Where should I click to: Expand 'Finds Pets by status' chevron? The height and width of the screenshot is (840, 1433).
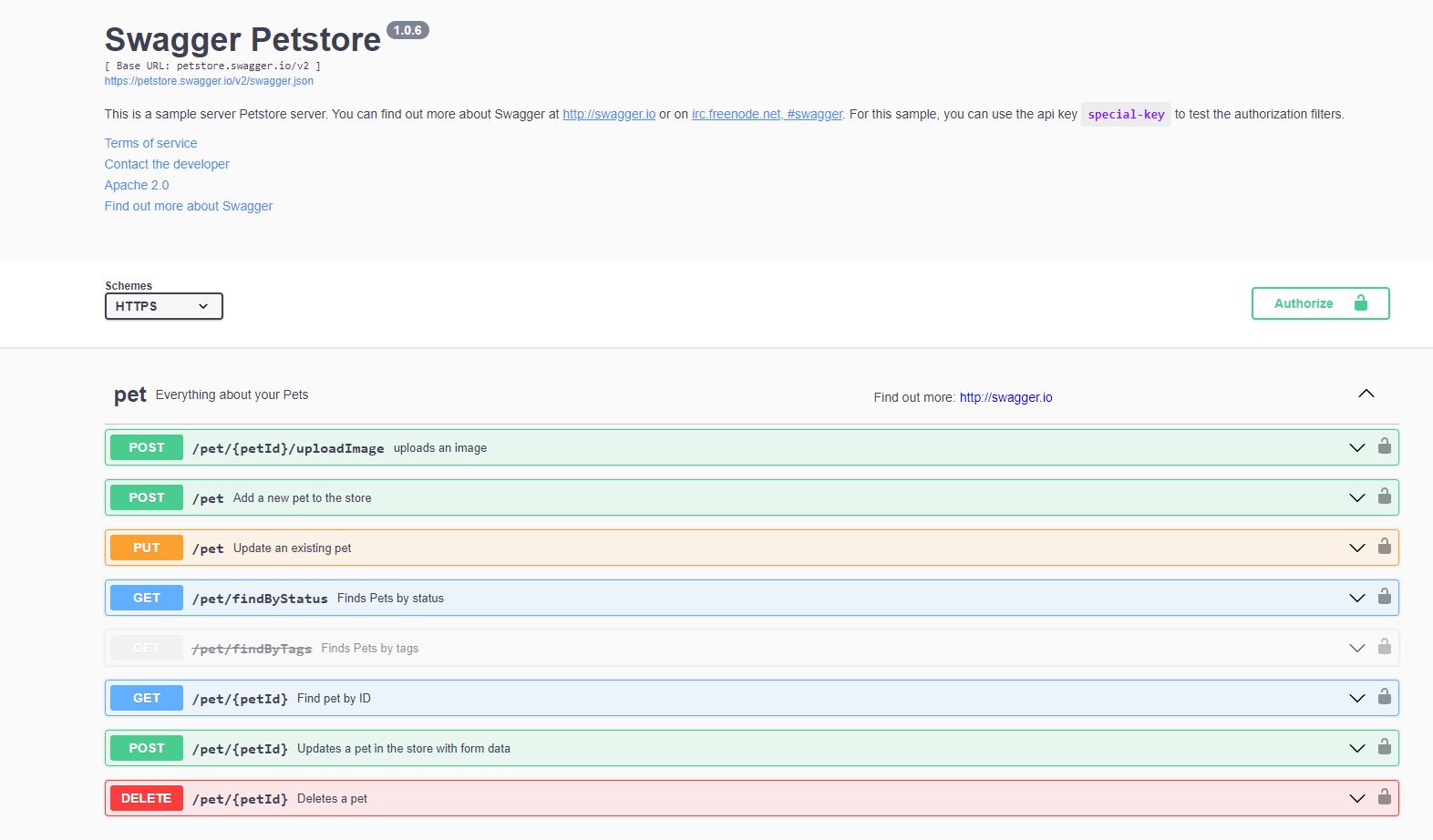coord(1356,598)
